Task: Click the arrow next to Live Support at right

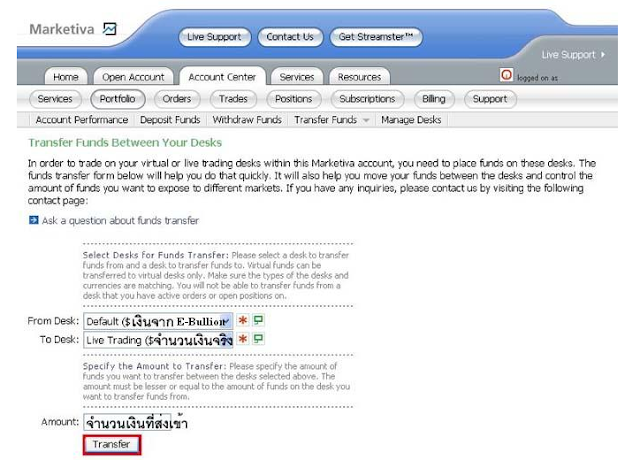Action: [603, 55]
